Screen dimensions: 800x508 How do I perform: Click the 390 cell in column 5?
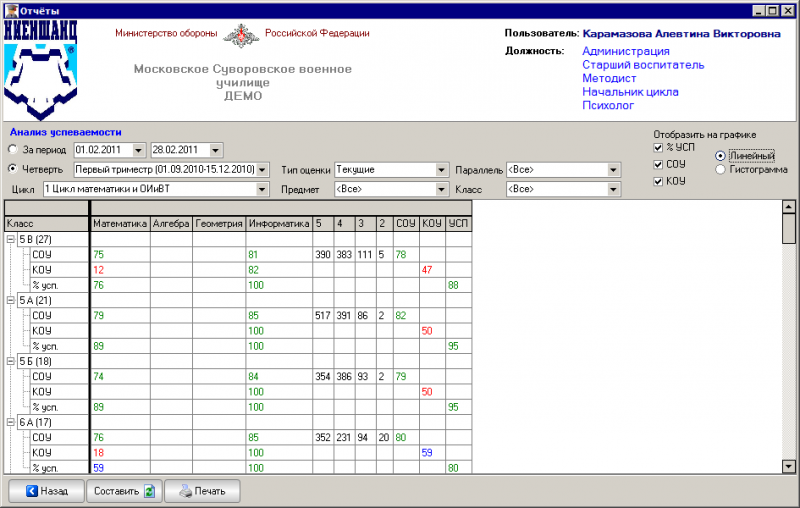coord(323,254)
